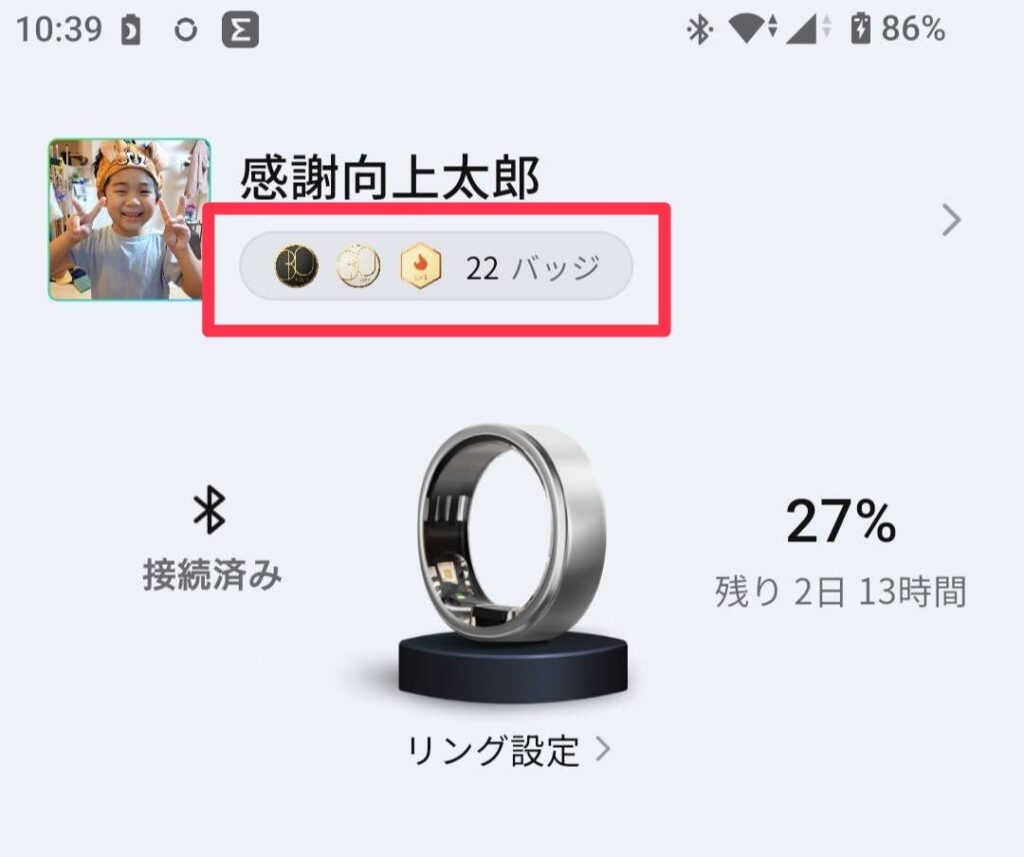This screenshot has width=1024, height=857.
Task: Tap the user profile photo
Action: point(129,219)
